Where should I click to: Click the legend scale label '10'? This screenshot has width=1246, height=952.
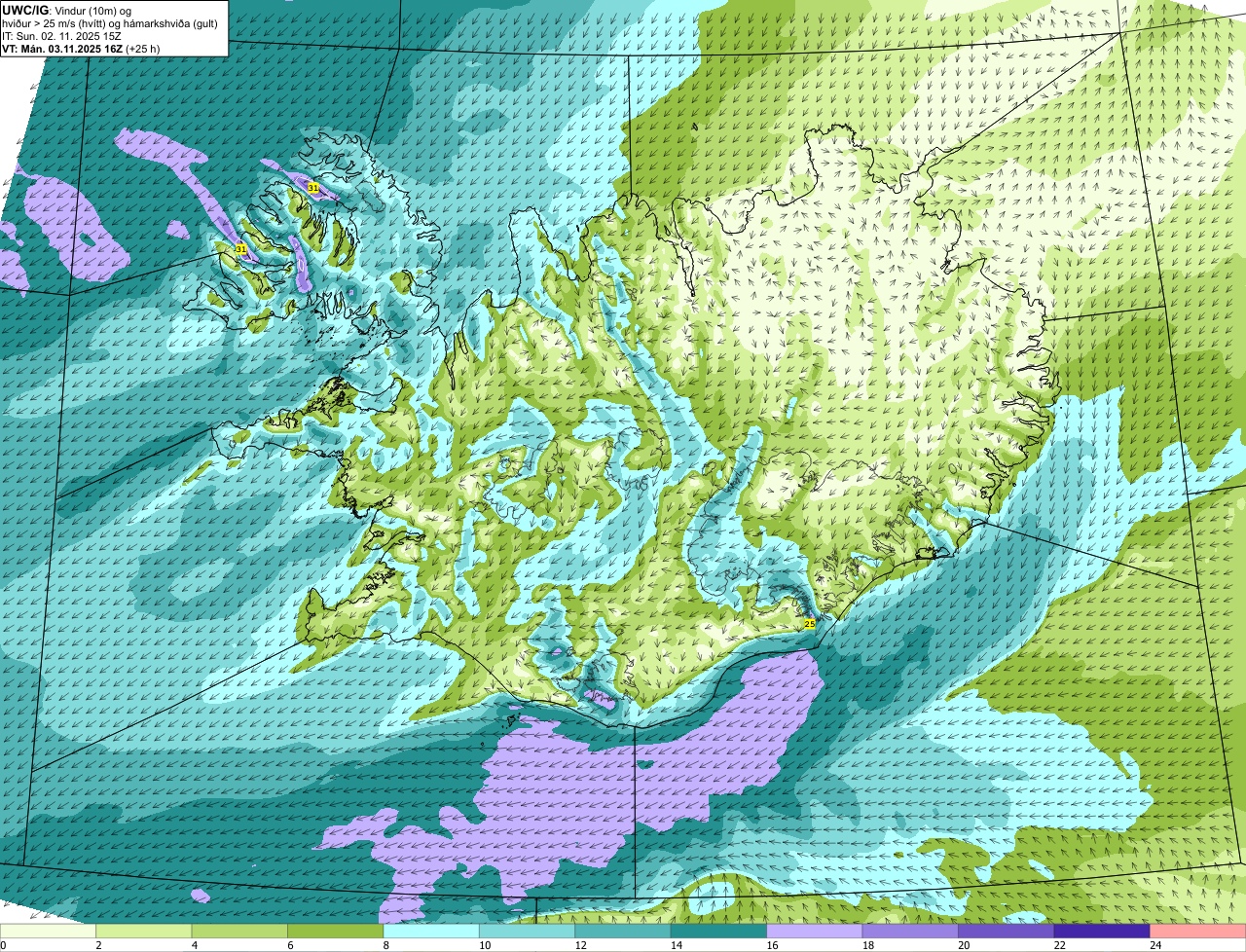485,945
